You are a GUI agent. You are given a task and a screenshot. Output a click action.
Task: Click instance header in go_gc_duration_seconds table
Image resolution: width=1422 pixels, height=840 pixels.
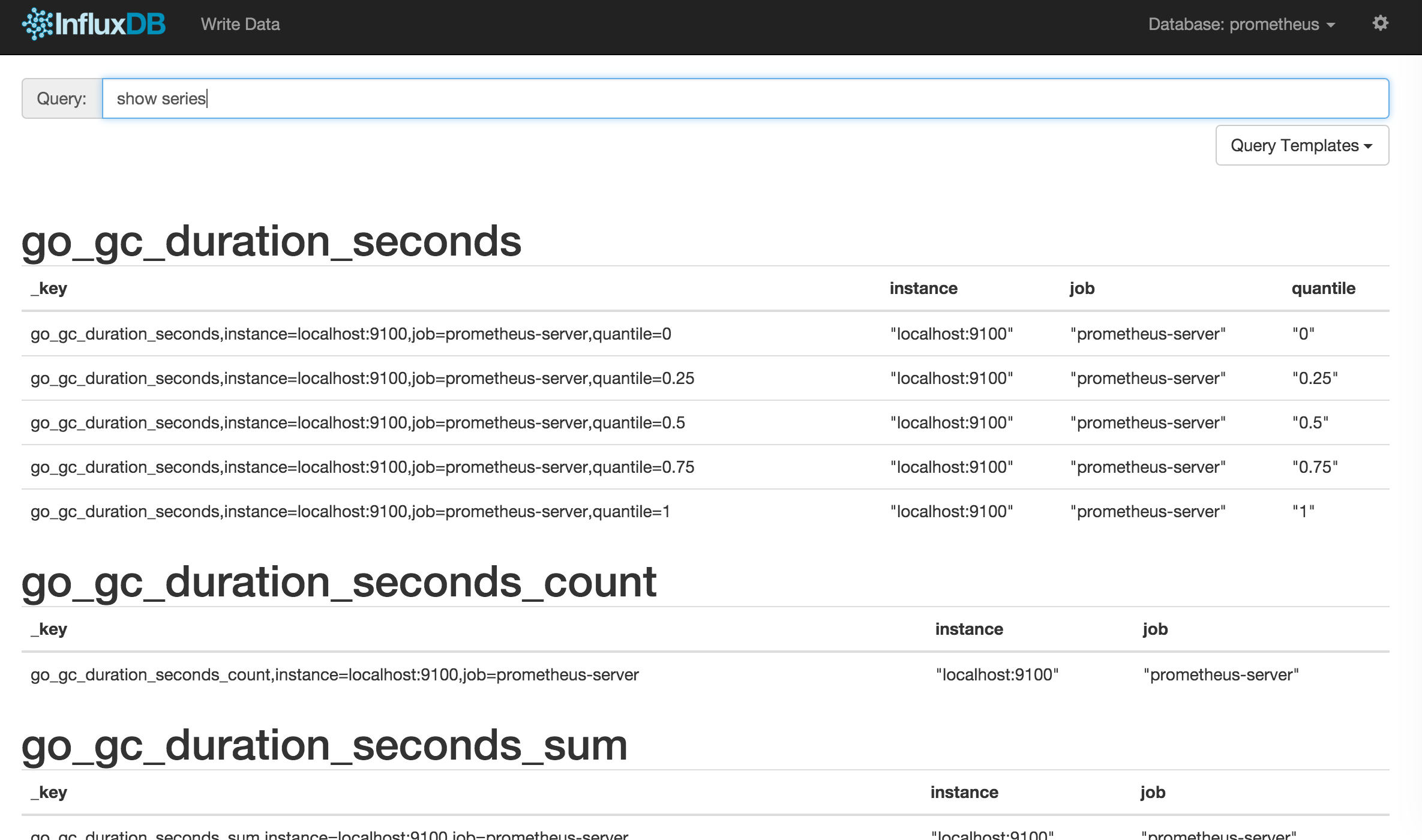click(923, 289)
